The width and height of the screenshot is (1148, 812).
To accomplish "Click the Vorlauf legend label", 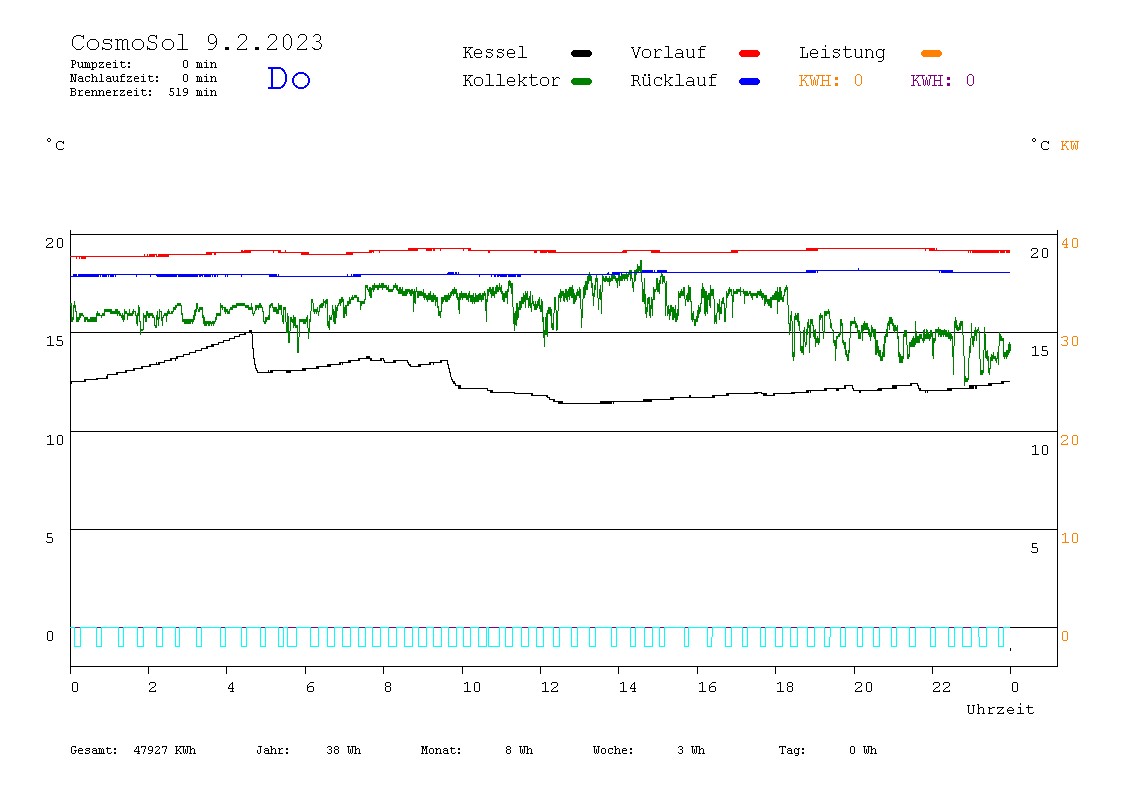I will (x=668, y=53).
